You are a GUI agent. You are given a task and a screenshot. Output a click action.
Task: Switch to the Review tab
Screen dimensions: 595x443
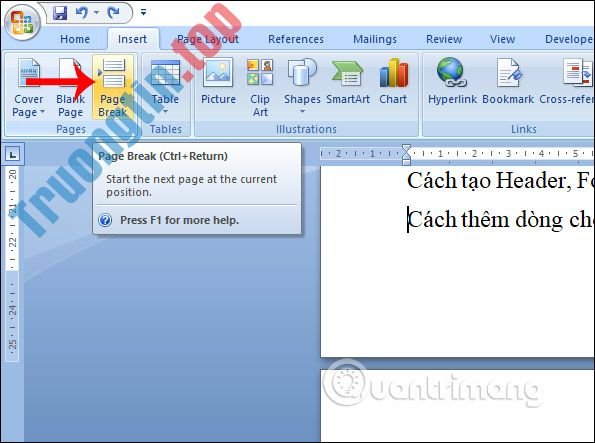click(444, 39)
